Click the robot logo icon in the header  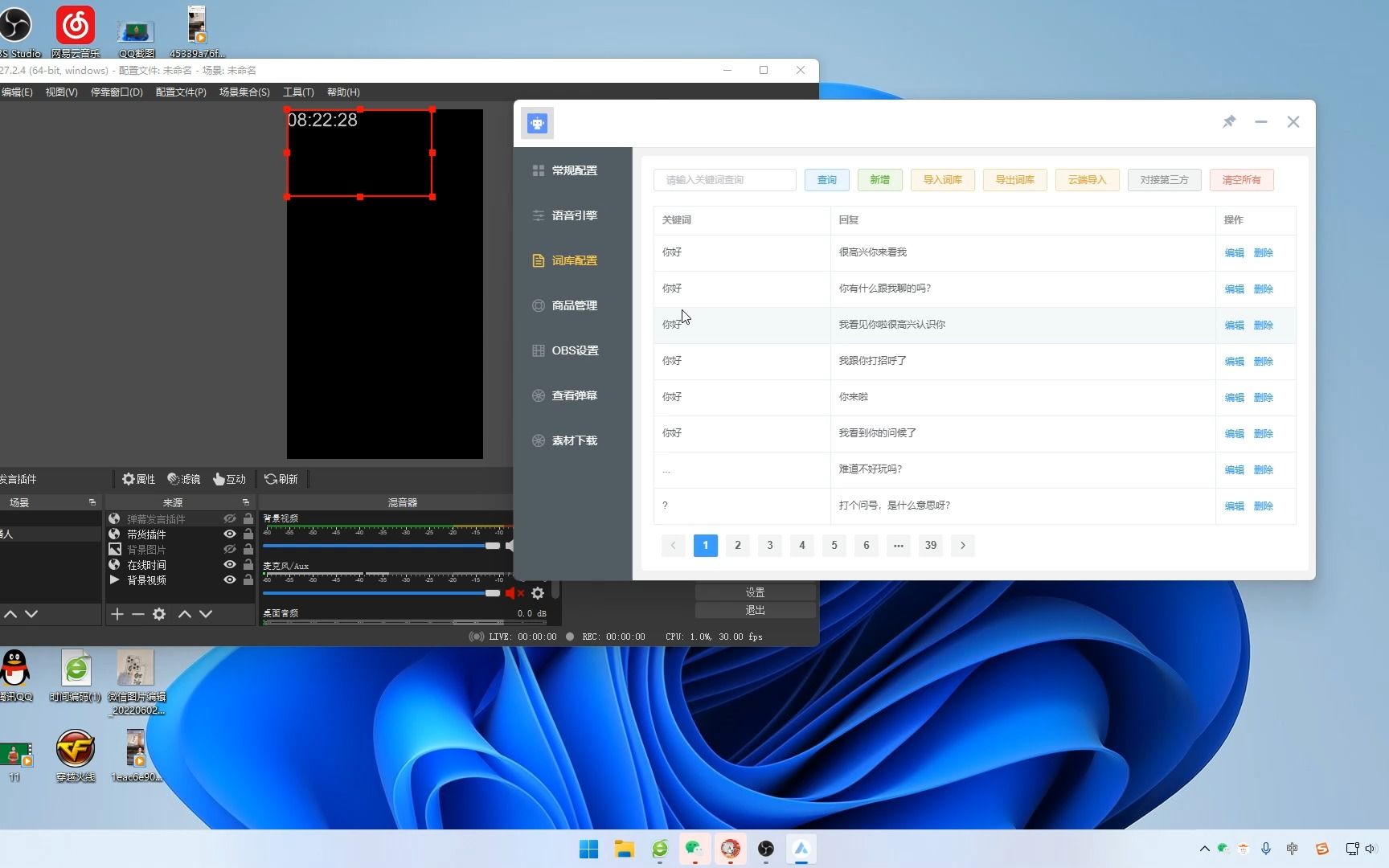(537, 123)
